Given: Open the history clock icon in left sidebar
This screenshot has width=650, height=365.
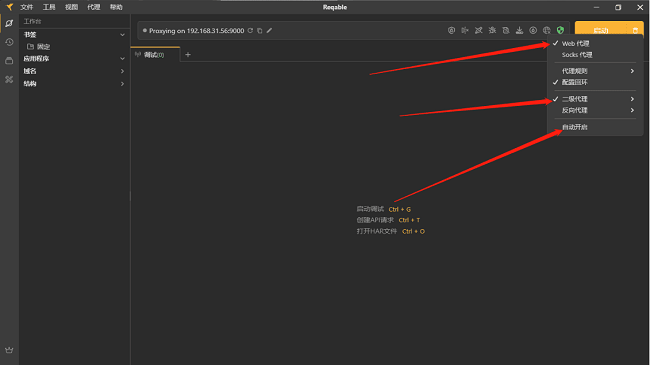Looking at the screenshot, I should click(9, 42).
